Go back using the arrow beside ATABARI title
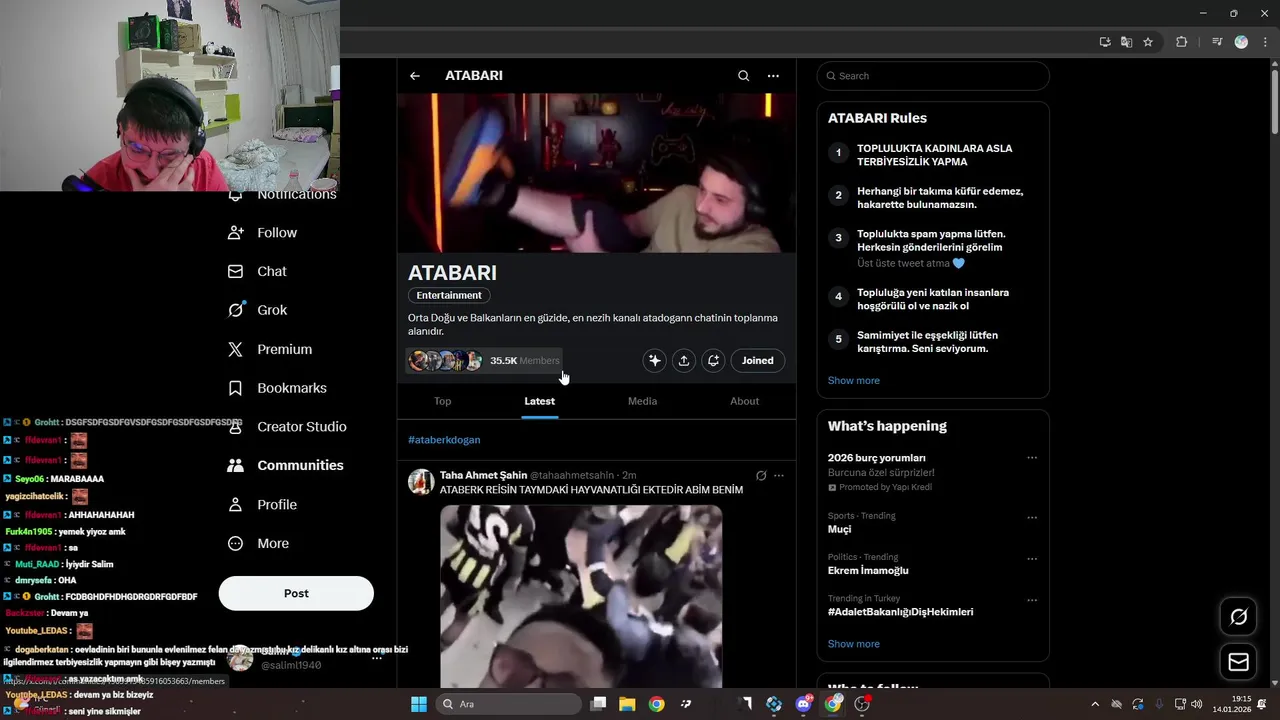Viewport: 1280px width, 720px height. [415, 76]
